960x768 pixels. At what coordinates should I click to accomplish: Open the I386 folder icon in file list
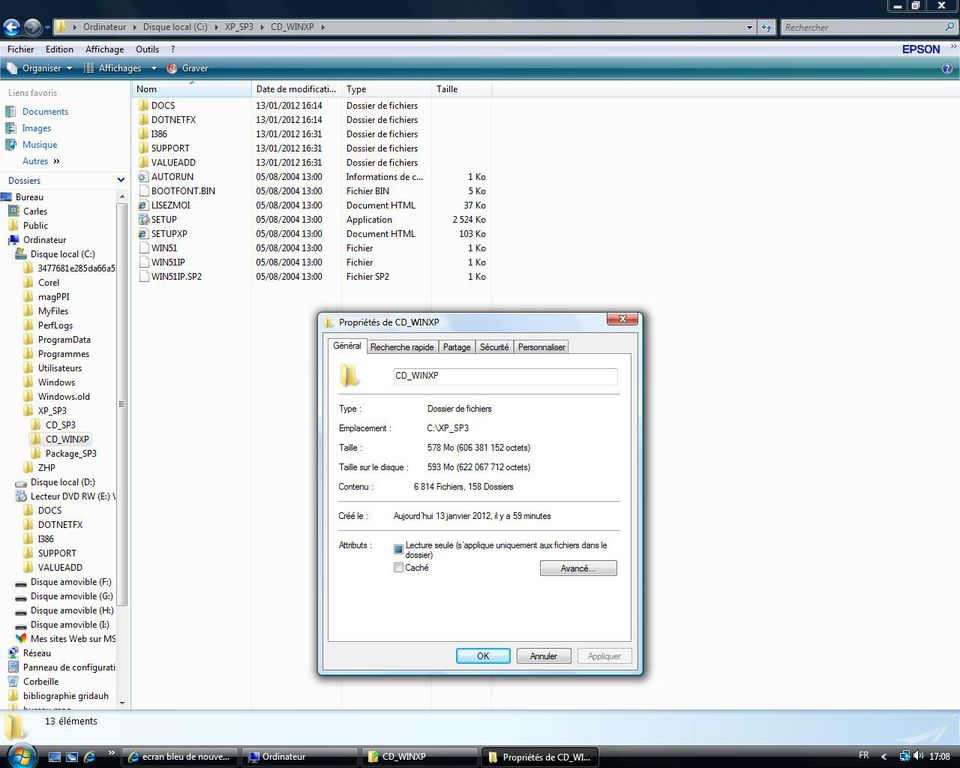point(143,134)
